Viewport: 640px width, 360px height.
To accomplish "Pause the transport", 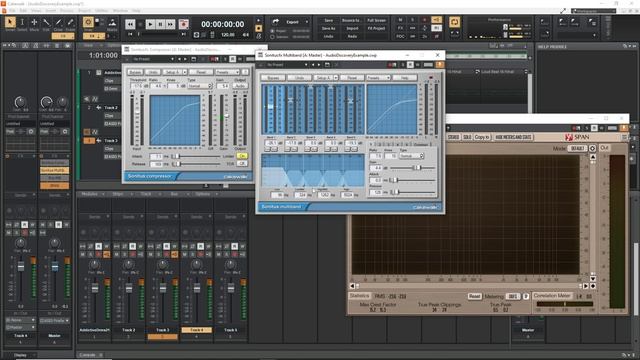I will 160,24.
